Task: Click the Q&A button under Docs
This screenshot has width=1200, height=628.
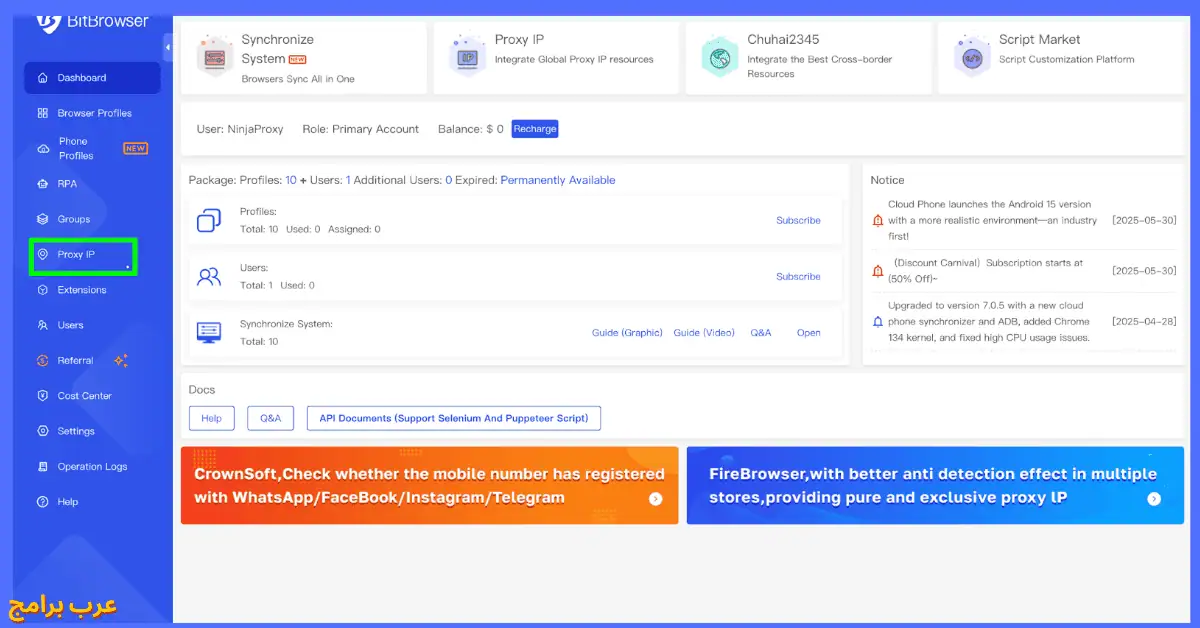Action: (271, 418)
